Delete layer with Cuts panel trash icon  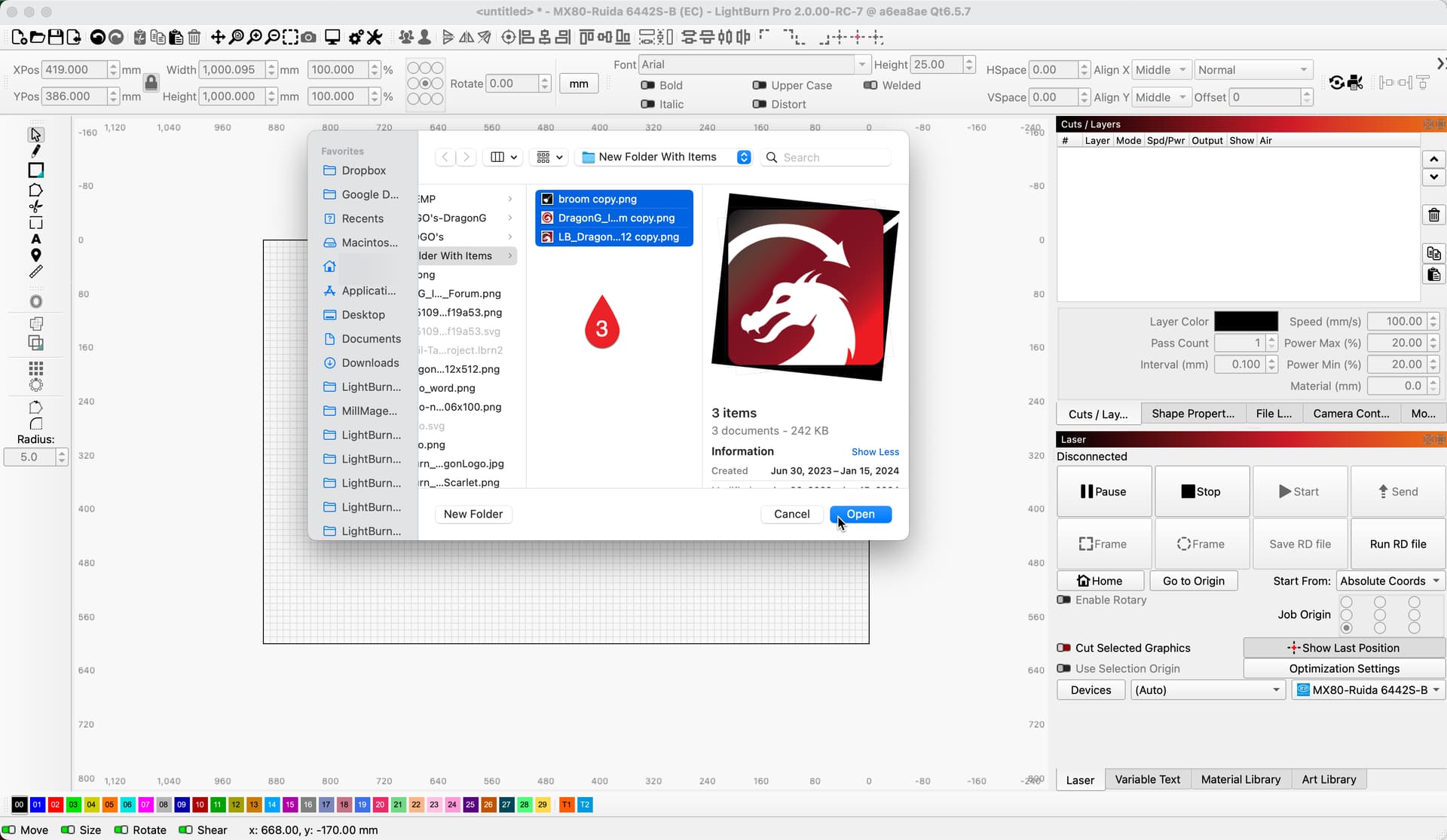(x=1433, y=215)
